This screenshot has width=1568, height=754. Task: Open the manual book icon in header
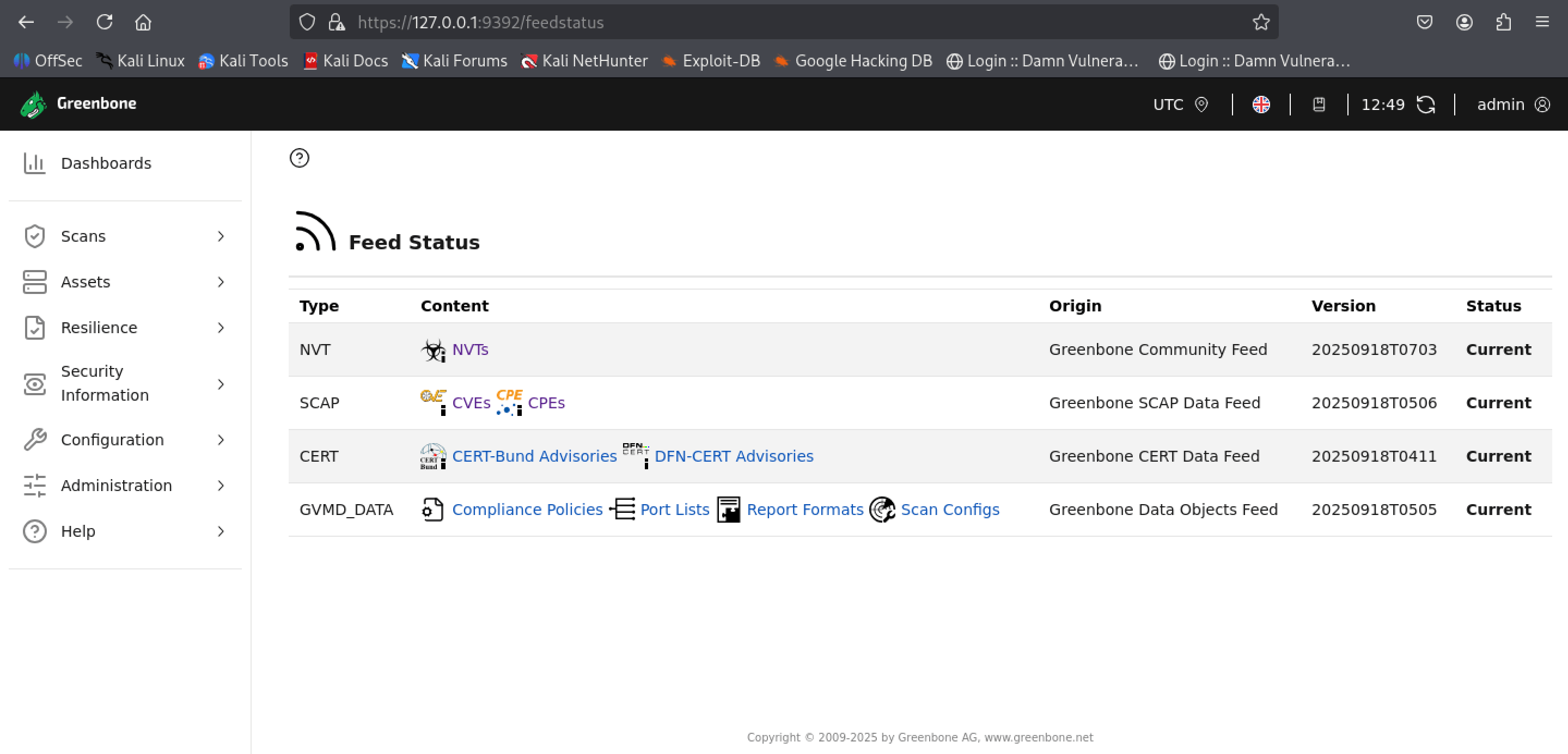point(1319,105)
